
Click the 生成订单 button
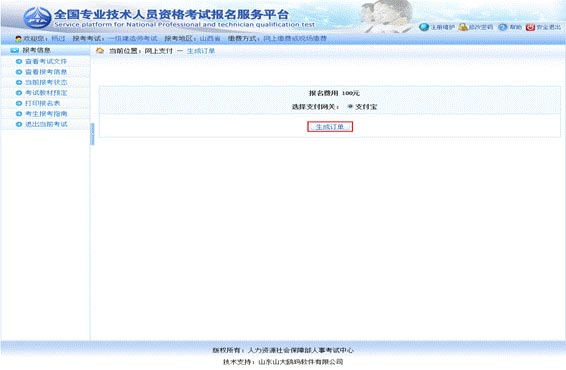click(330, 127)
